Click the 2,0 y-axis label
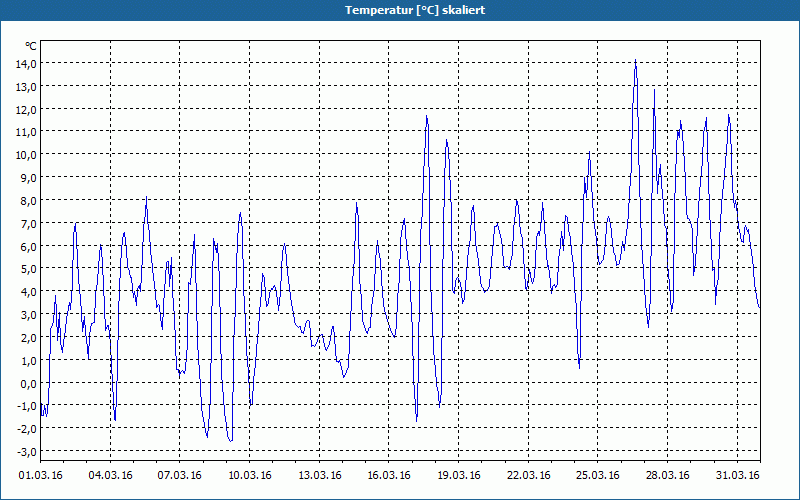Viewport: 800px width, 500px height. pyautogui.click(x=29, y=338)
